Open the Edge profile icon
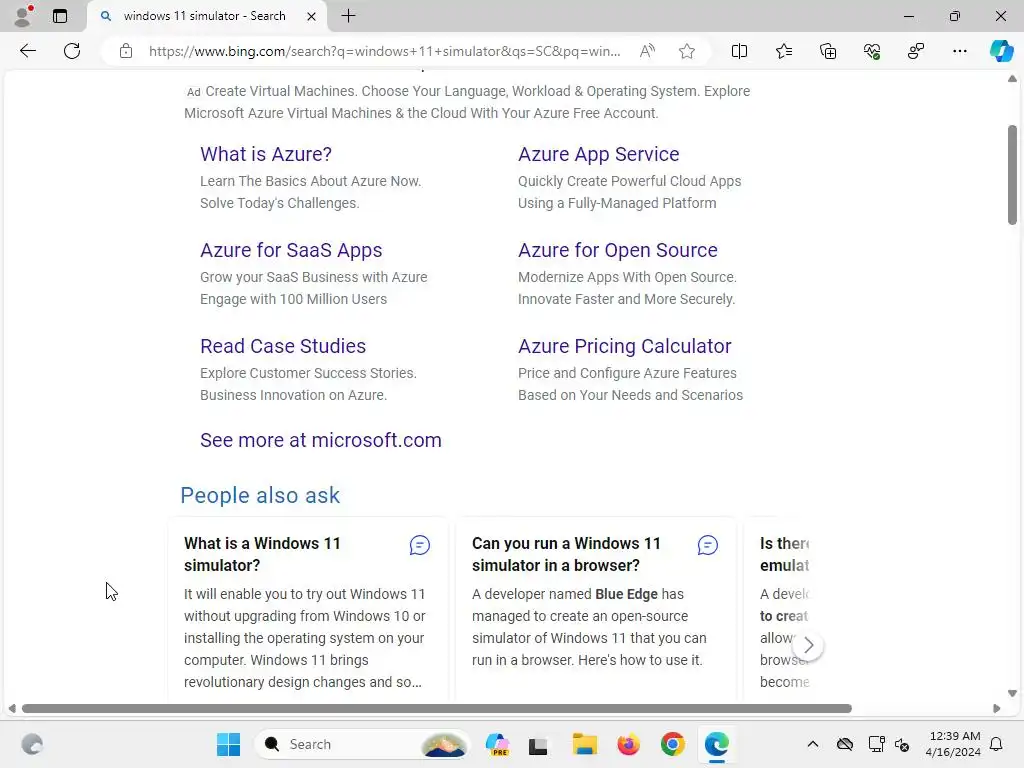This screenshot has width=1024, height=768. 23,16
